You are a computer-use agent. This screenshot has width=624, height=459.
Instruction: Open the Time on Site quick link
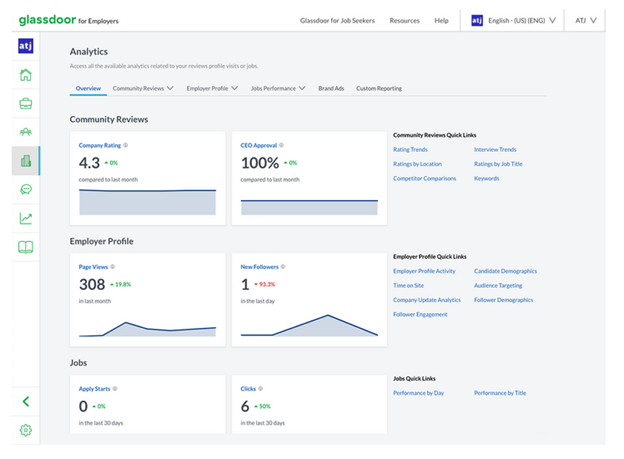[408, 285]
